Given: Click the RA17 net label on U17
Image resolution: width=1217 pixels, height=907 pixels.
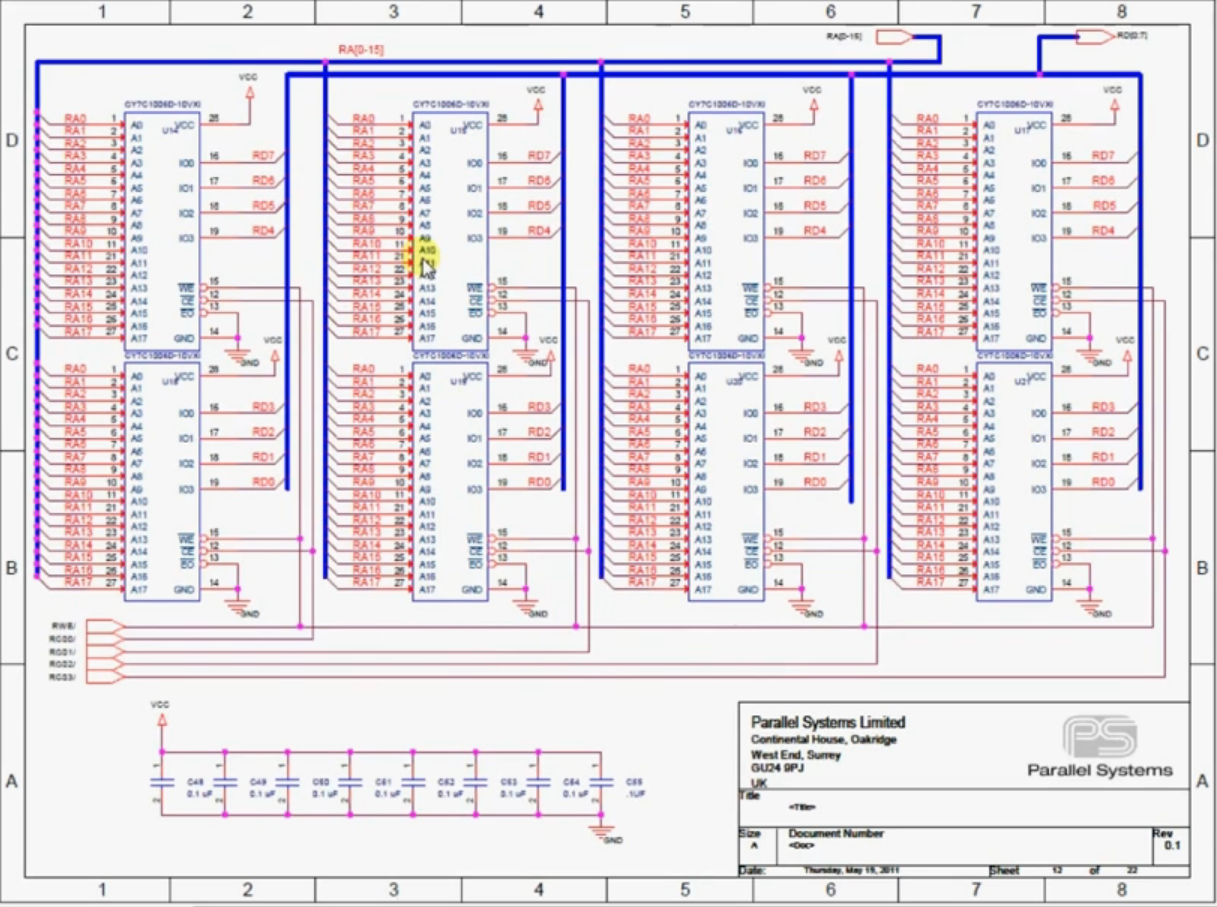Looking at the screenshot, I should point(931,331).
